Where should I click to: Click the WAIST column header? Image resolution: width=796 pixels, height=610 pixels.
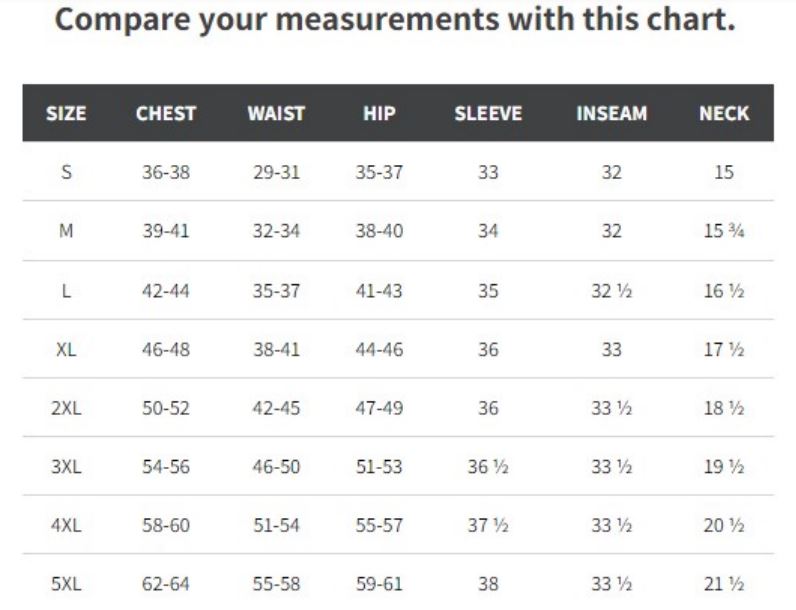(276, 113)
